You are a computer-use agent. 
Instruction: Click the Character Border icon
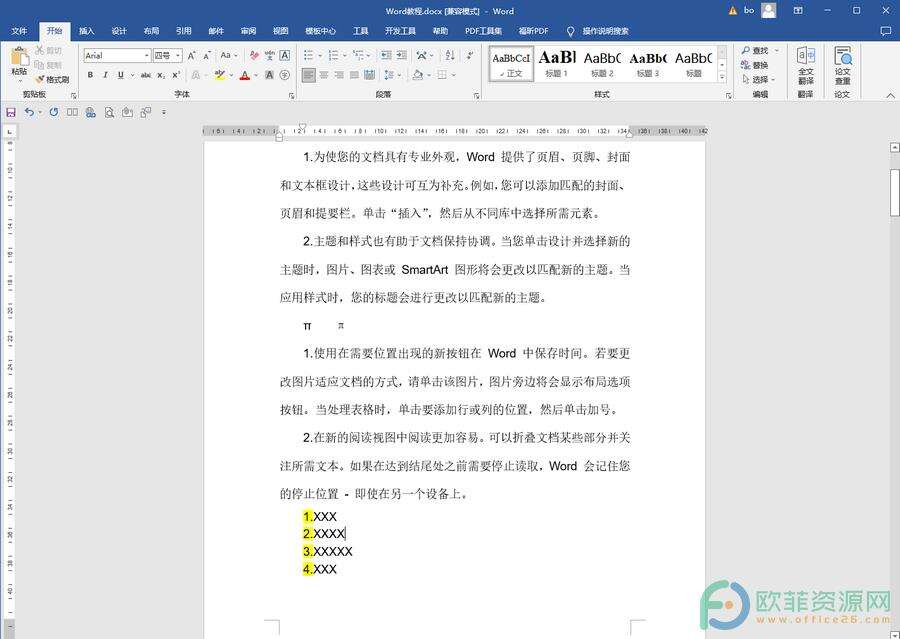click(x=285, y=56)
